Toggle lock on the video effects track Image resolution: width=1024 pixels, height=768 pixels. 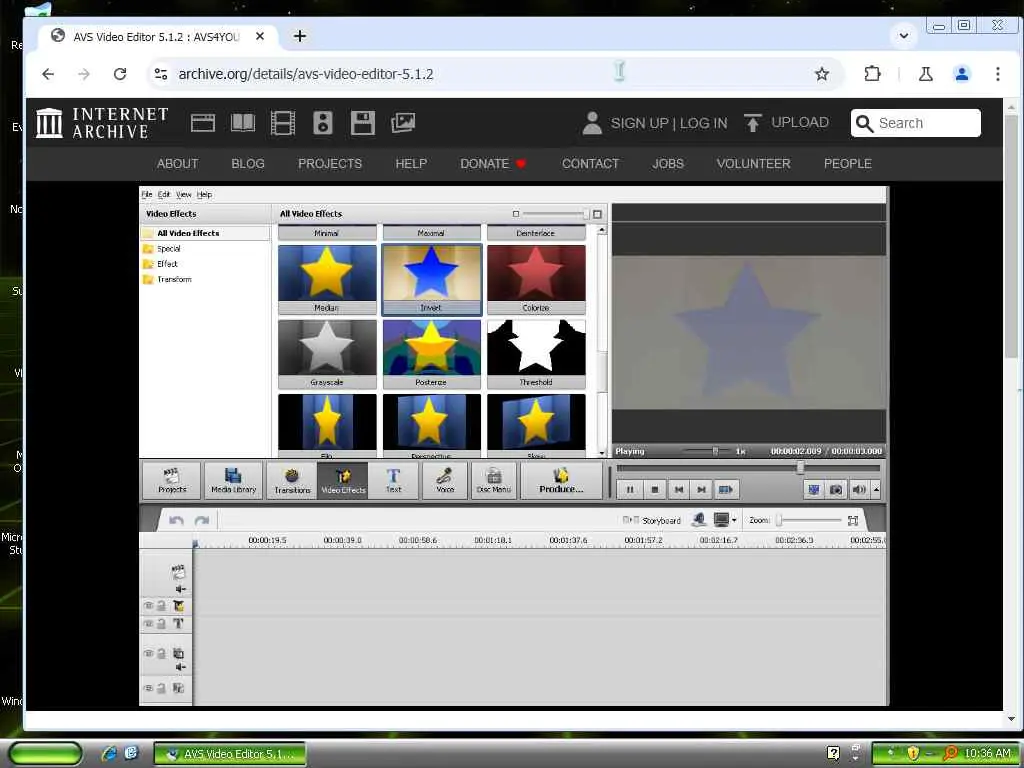[x=161, y=606]
